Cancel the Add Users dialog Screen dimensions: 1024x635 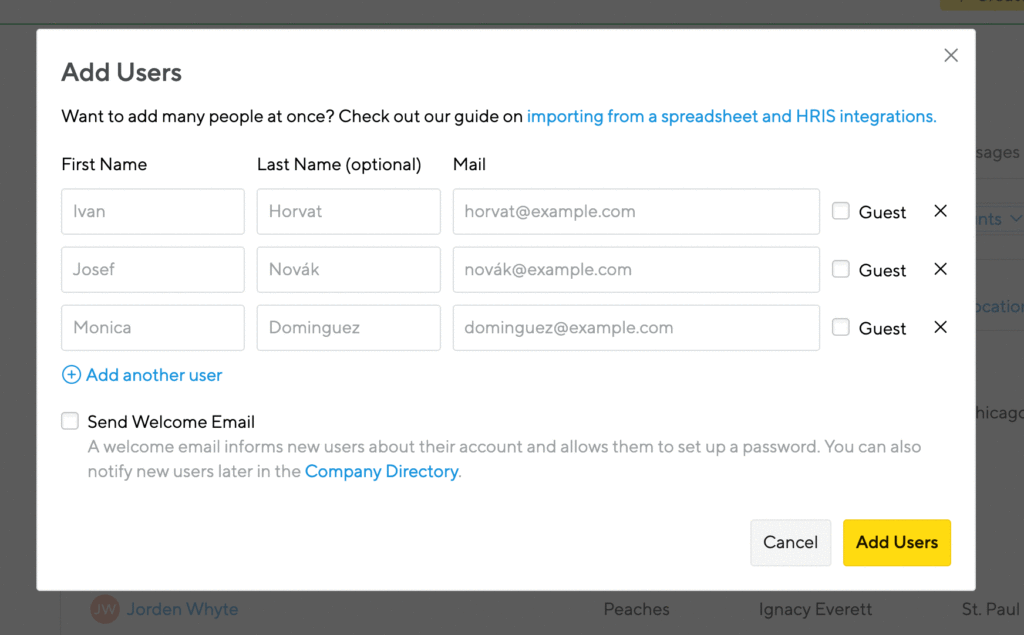coord(790,542)
